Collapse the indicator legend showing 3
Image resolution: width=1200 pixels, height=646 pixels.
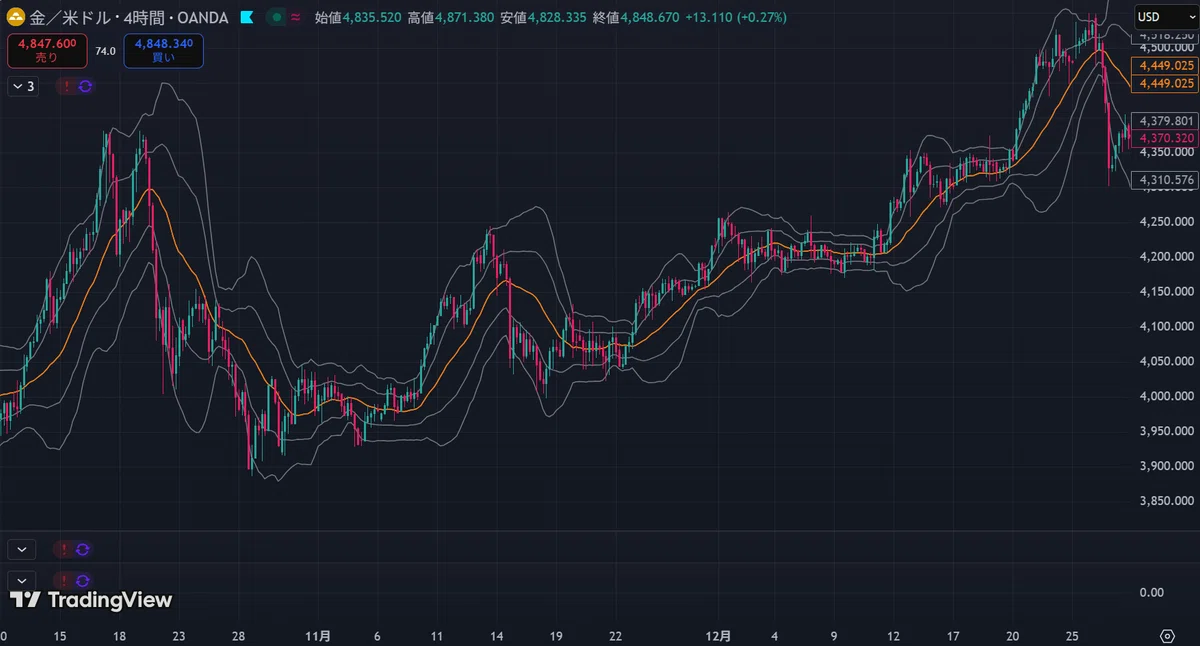point(23,87)
